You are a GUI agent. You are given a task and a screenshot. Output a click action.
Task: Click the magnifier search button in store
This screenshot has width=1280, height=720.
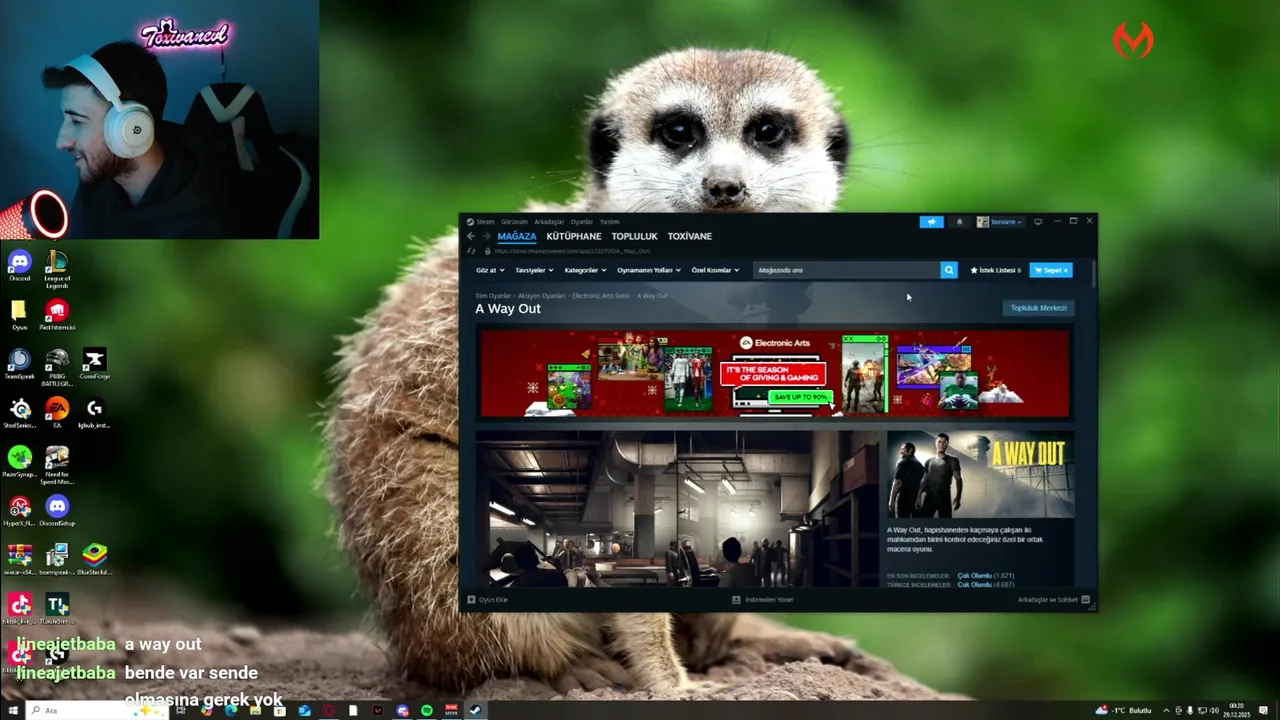point(949,270)
